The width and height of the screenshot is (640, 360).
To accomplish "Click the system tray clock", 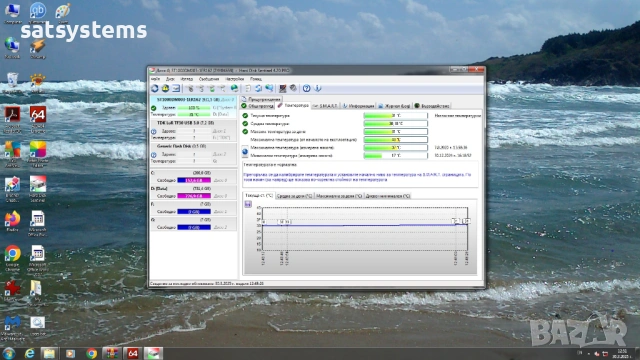I will click(x=622, y=353).
